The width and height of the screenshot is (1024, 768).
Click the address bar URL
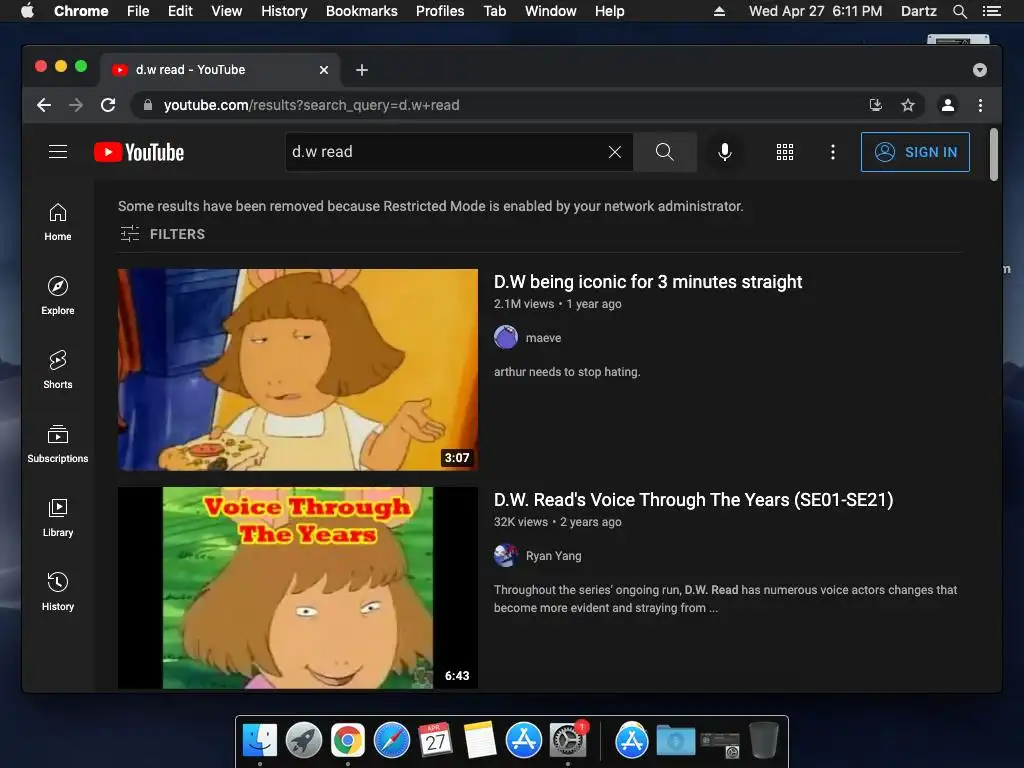pyautogui.click(x=312, y=105)
